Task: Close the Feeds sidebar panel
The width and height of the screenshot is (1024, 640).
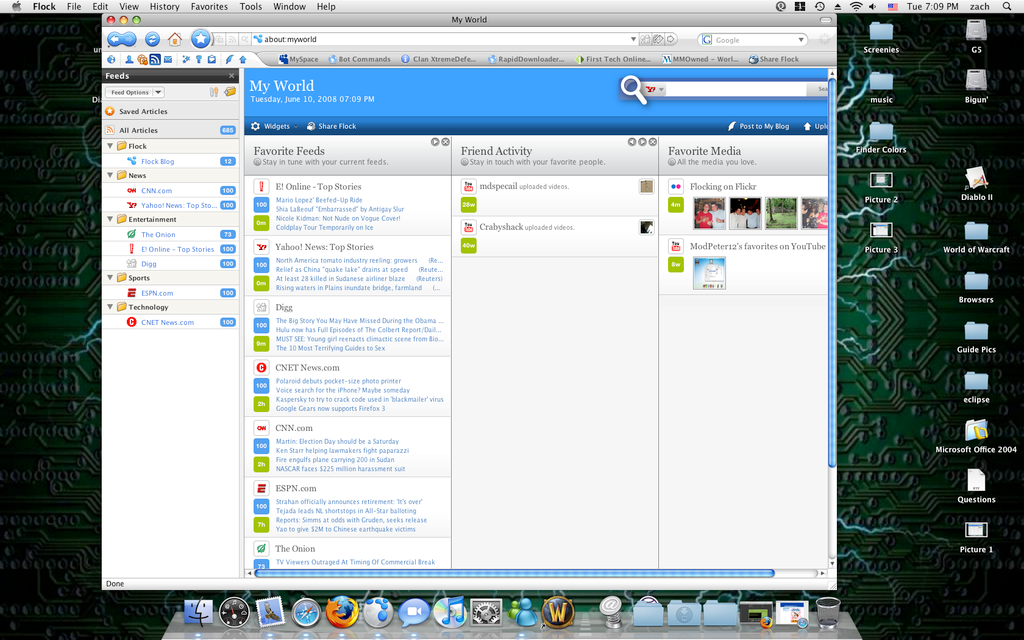Action: pyautogui.click(x=231, y=76)
